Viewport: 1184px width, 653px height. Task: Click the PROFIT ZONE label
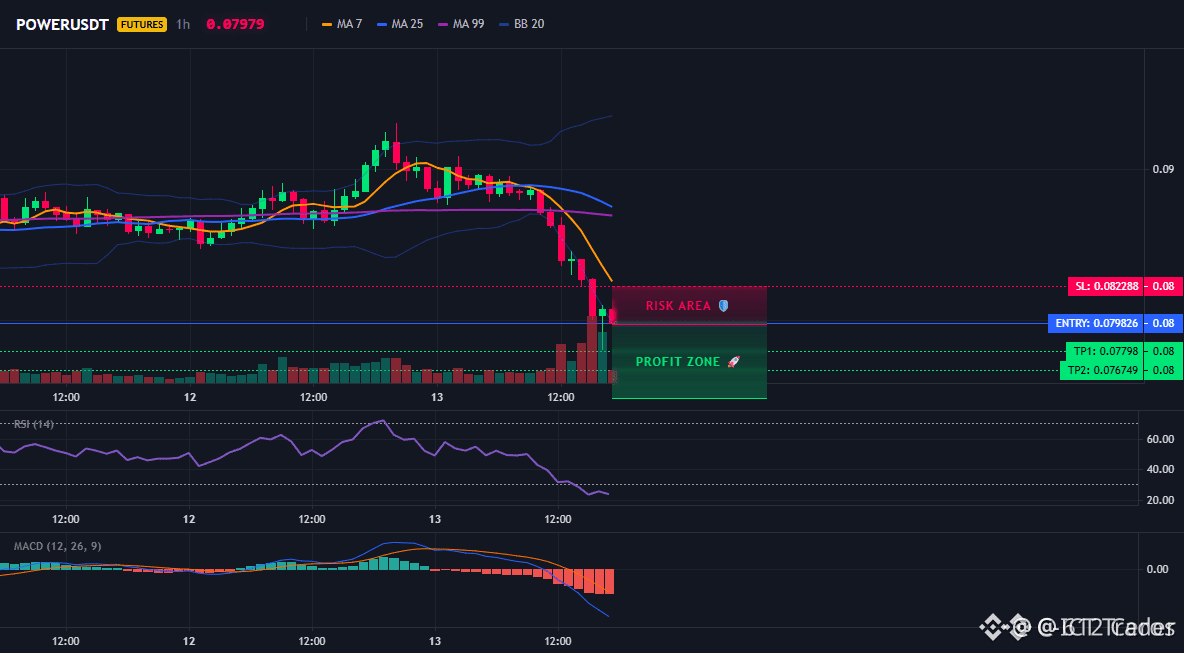pyautogui.click(x=677, y=362)
